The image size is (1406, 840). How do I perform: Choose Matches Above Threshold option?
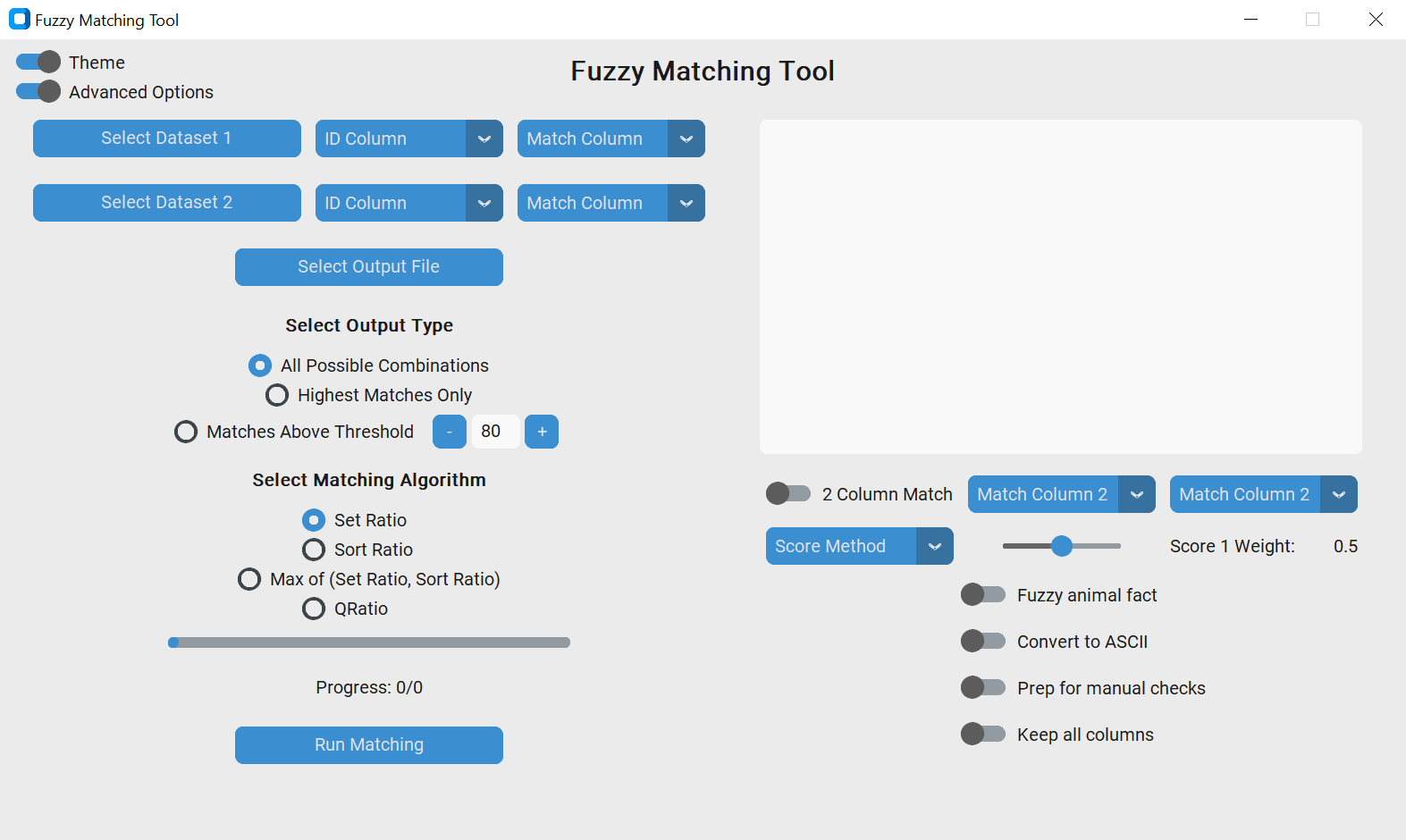pos(186,432)
